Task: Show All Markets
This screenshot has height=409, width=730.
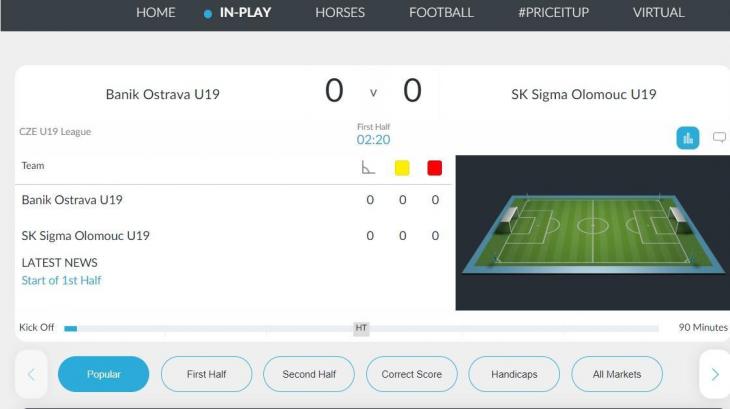Action: [617, 374]
